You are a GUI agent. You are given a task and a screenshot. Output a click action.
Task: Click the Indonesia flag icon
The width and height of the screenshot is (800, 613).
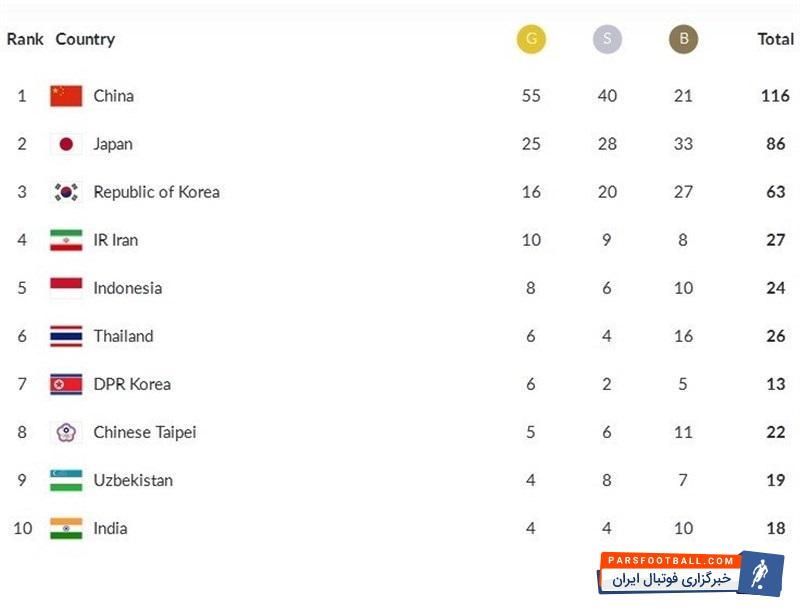[66, 288]
